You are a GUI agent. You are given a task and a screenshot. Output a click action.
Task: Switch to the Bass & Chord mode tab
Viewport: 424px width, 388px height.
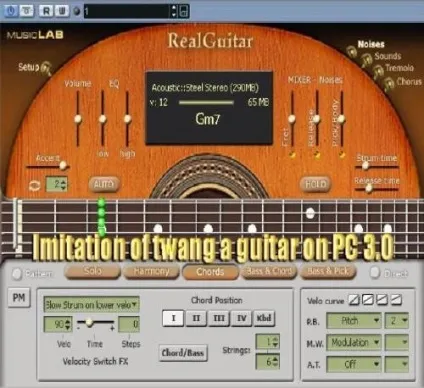269,271
